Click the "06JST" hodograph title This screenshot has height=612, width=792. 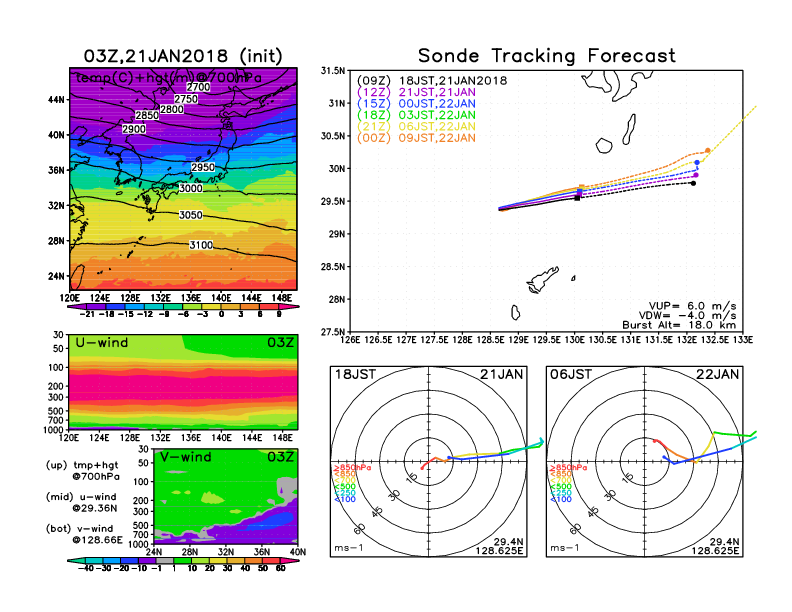click(x=571, y=374)
